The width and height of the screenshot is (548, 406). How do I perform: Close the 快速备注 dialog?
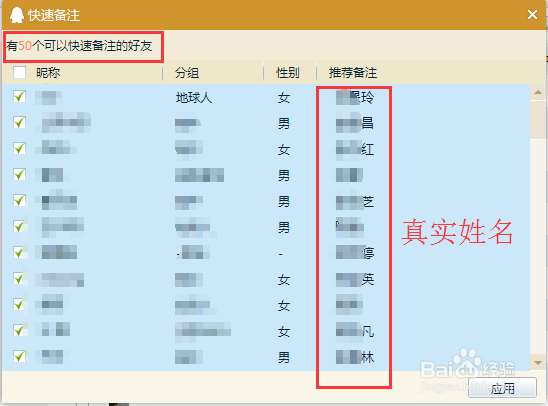pos(532,15)
